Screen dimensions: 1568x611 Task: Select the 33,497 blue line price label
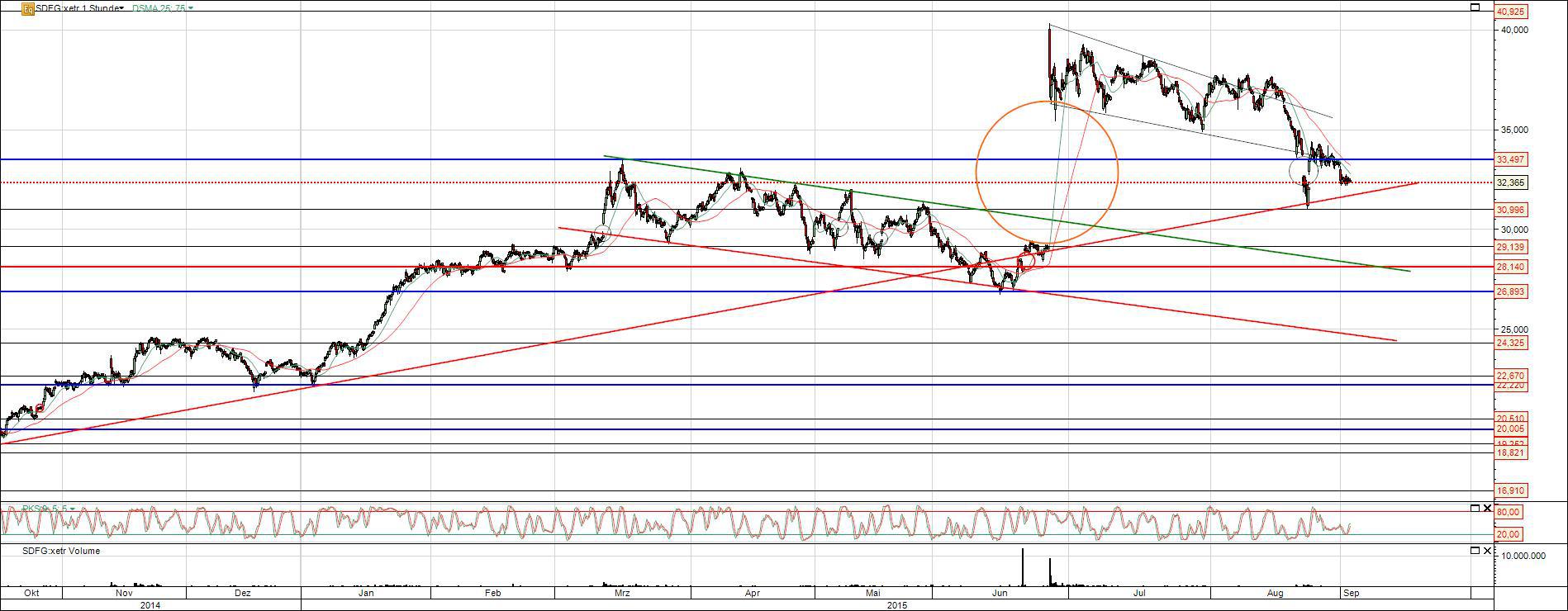[1510, 159]
